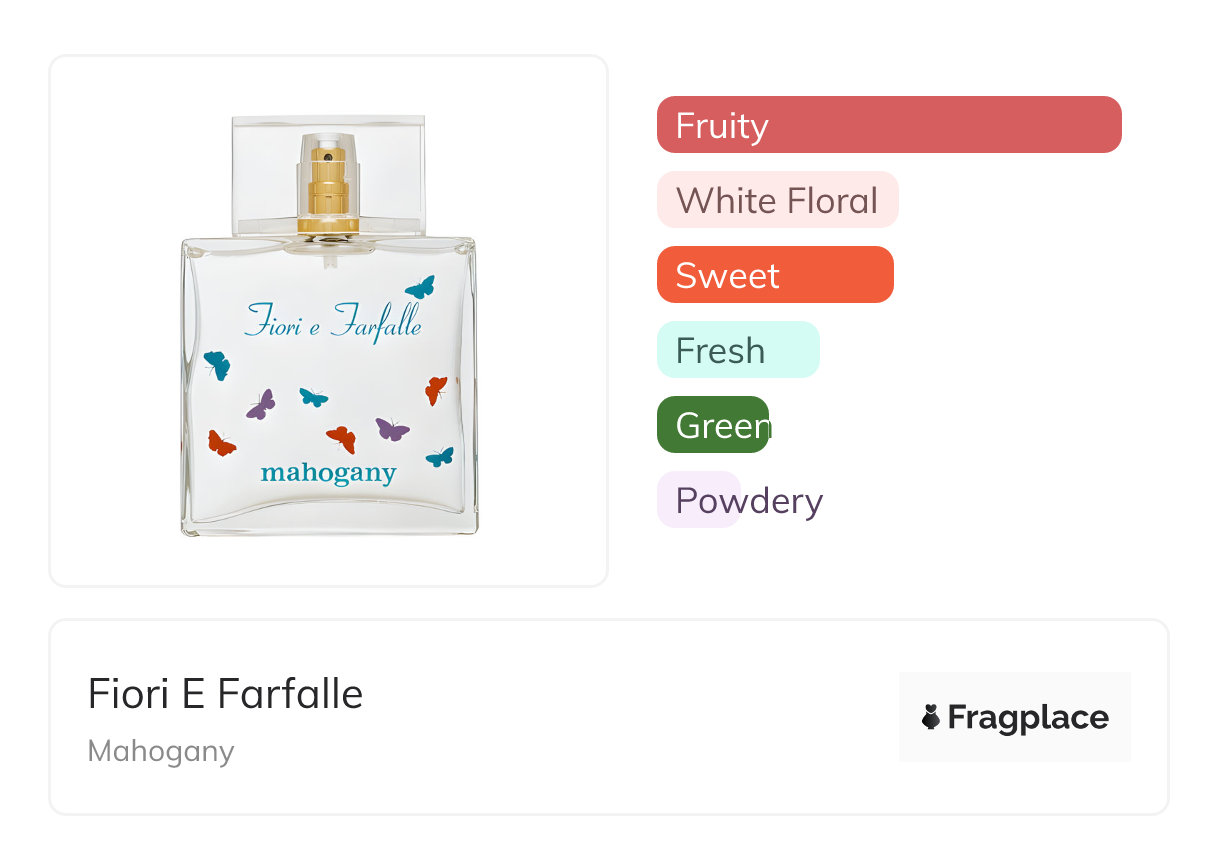
Task: Select the Fruity accord bar
Action: (889, 125)
